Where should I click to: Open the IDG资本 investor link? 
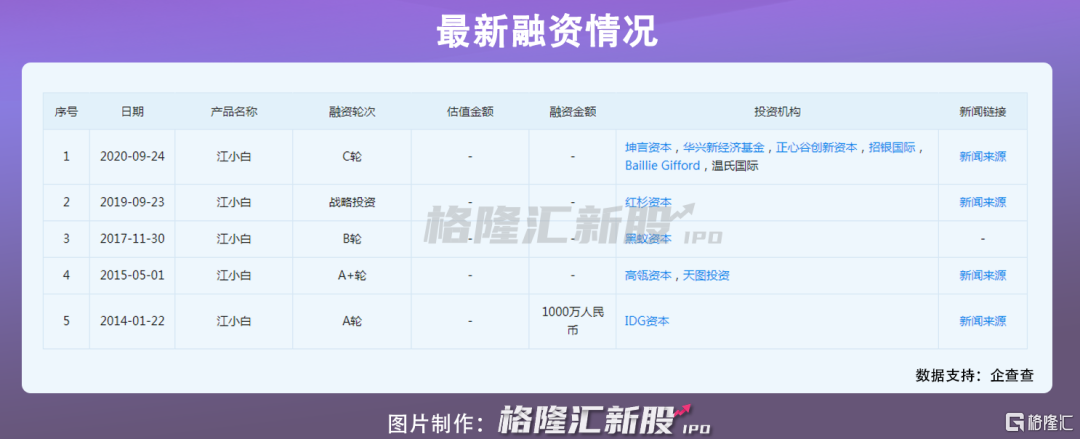[x=647, y=320]
